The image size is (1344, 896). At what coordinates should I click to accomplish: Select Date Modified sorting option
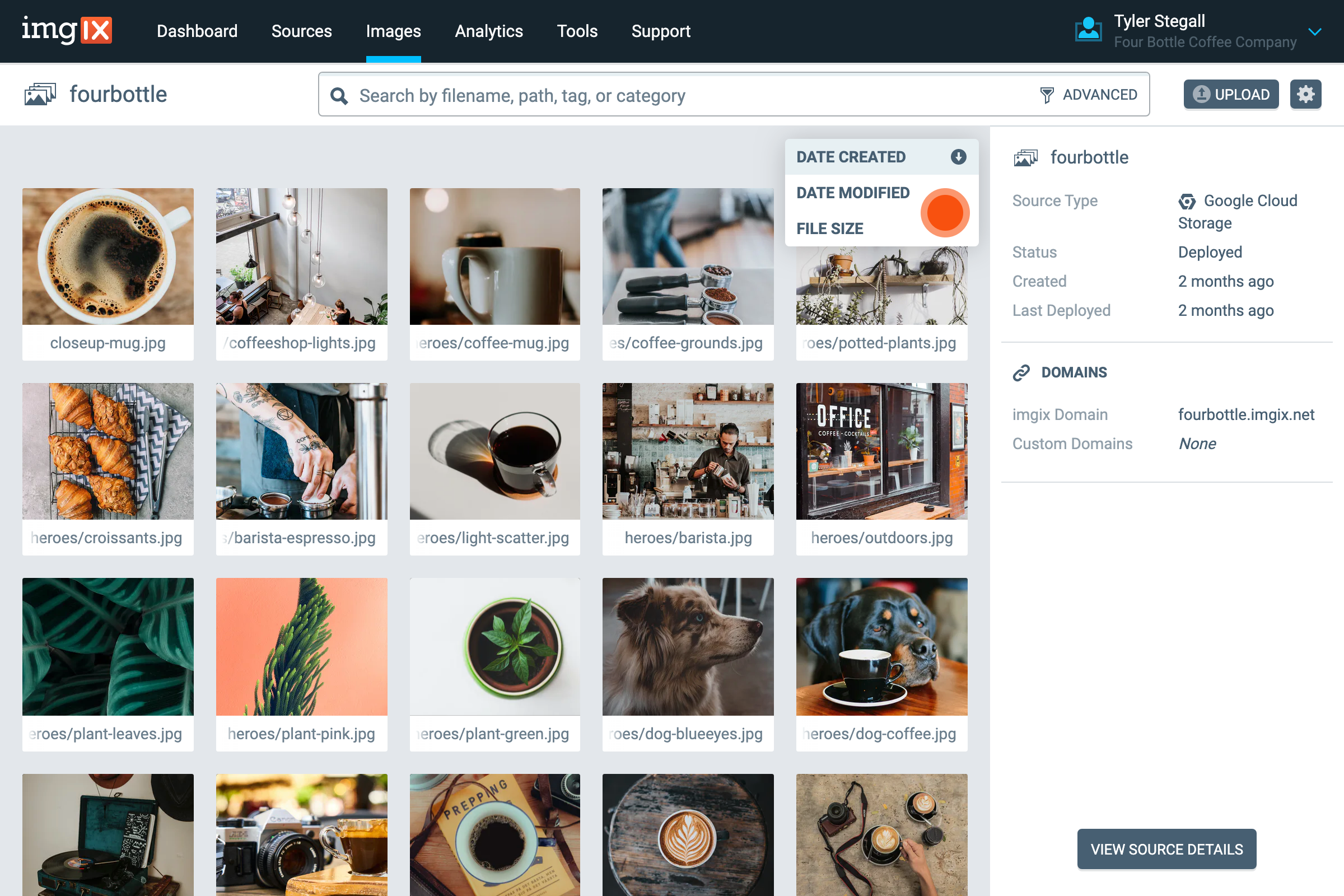tap(852, 193)
